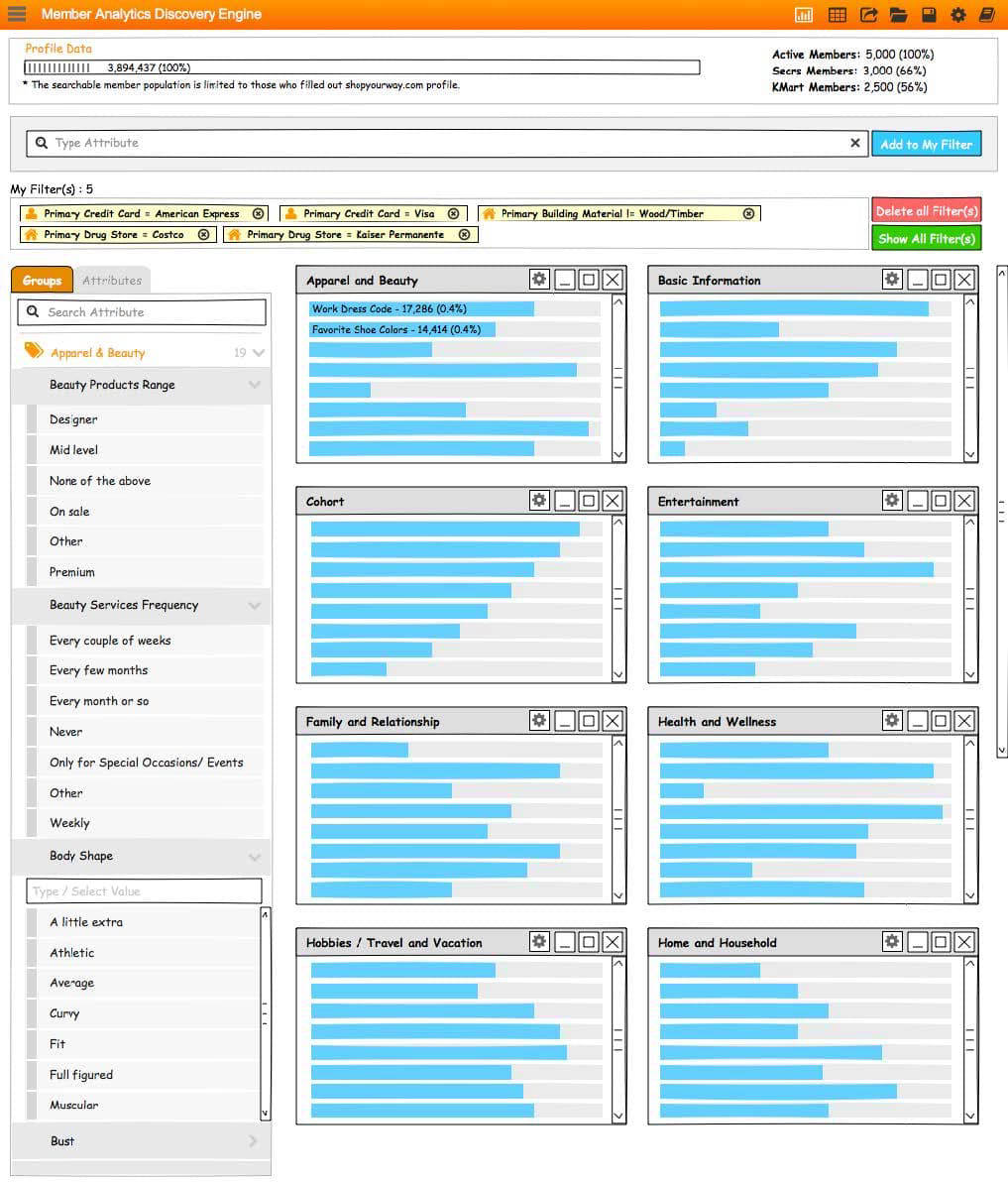Open settings gear on Entertainment panel

[892, 501]
